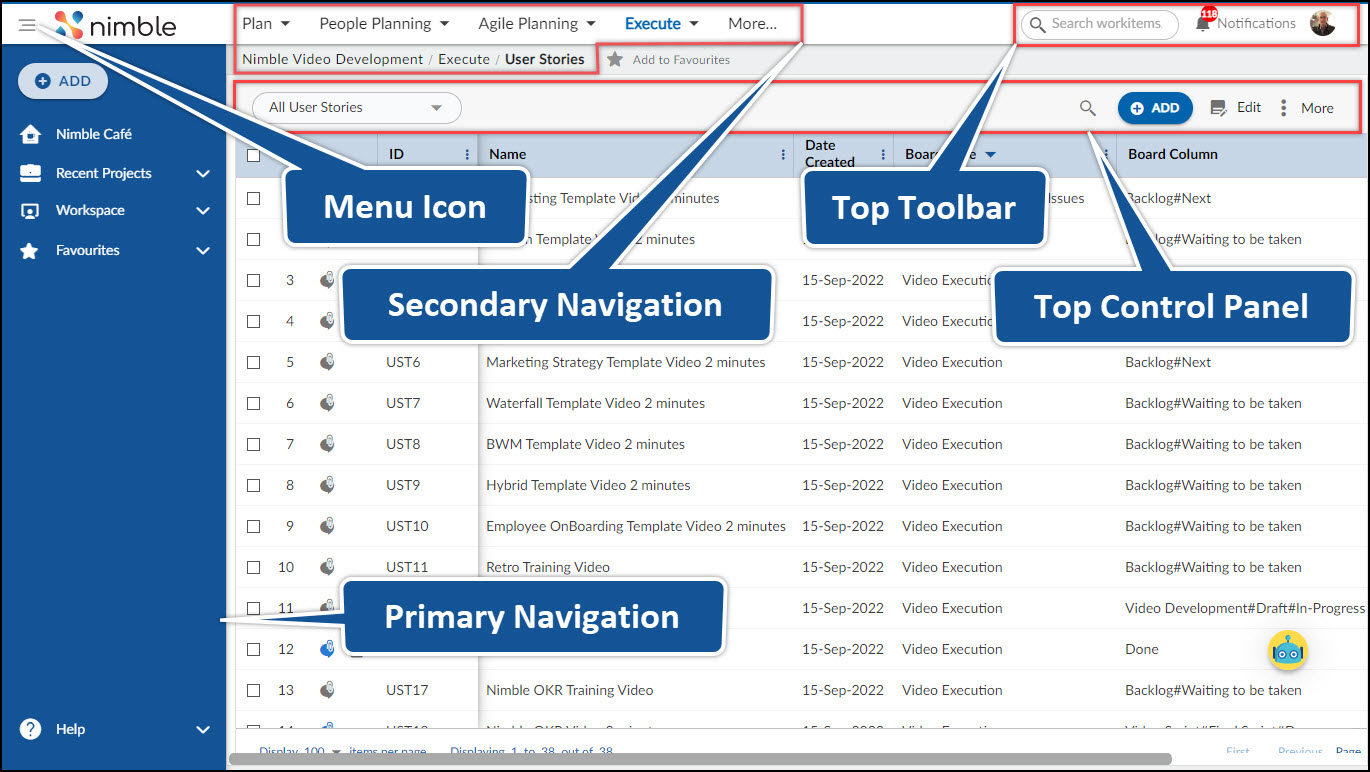The width and height of the screenshot is (1370, 772).
Task: Click the blue ADD button
Action: coord(1155,107)
